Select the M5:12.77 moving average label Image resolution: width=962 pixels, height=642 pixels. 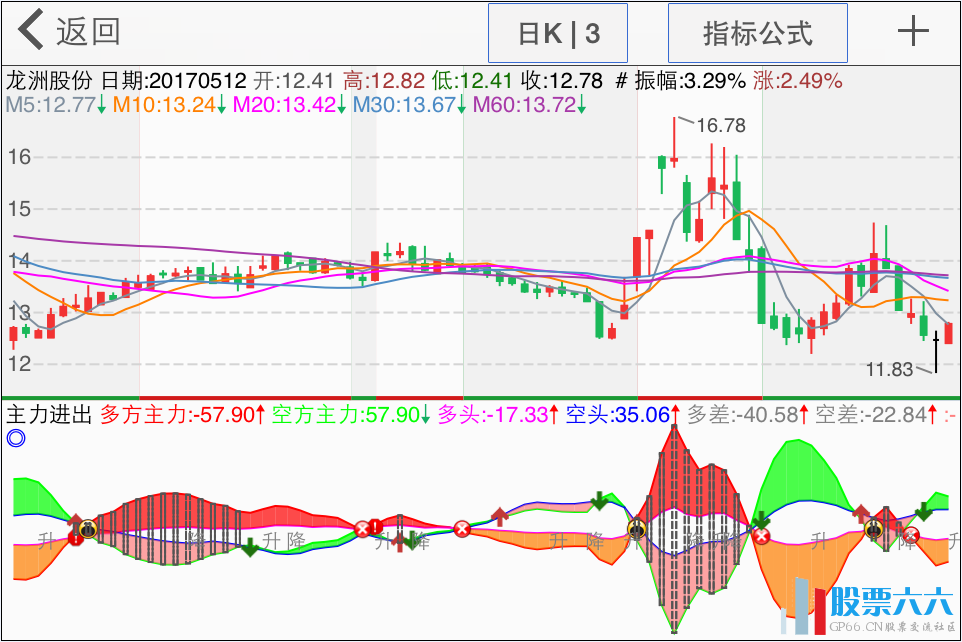click(x=51, y=104)
